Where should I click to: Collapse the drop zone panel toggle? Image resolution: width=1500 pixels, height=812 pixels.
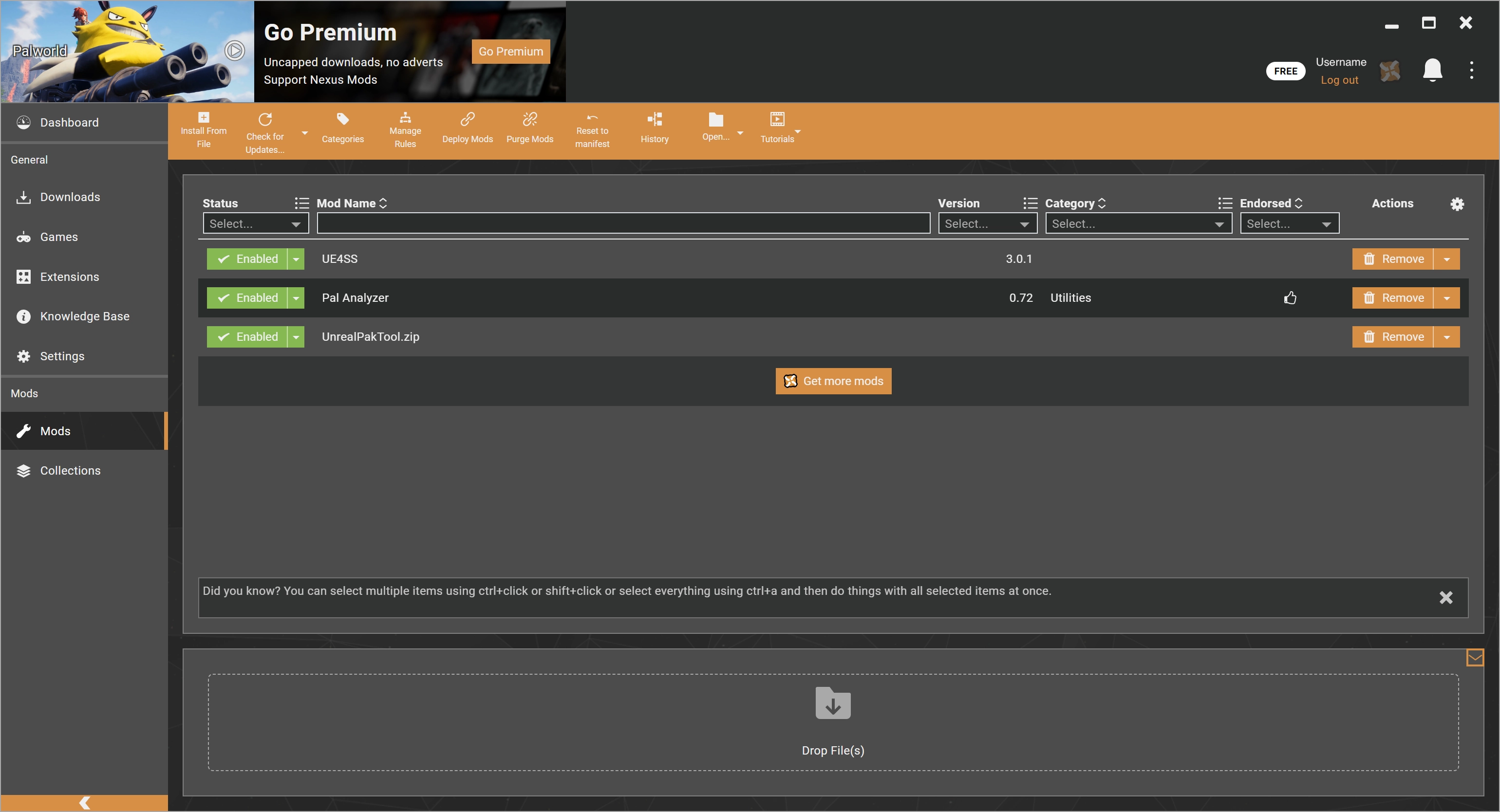[x=1474, y=658]
